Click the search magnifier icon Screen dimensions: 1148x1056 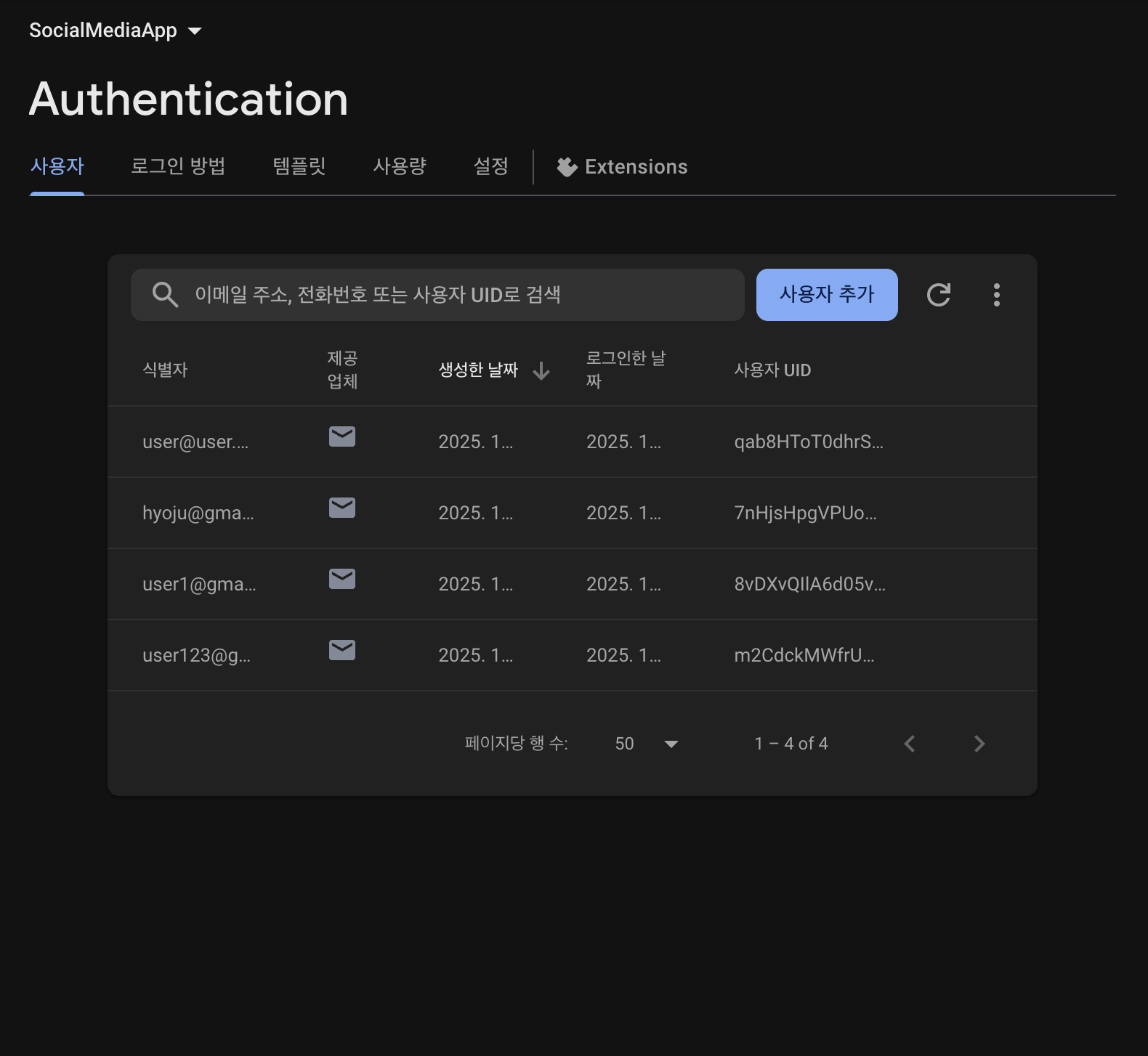[x=165, y=295]
